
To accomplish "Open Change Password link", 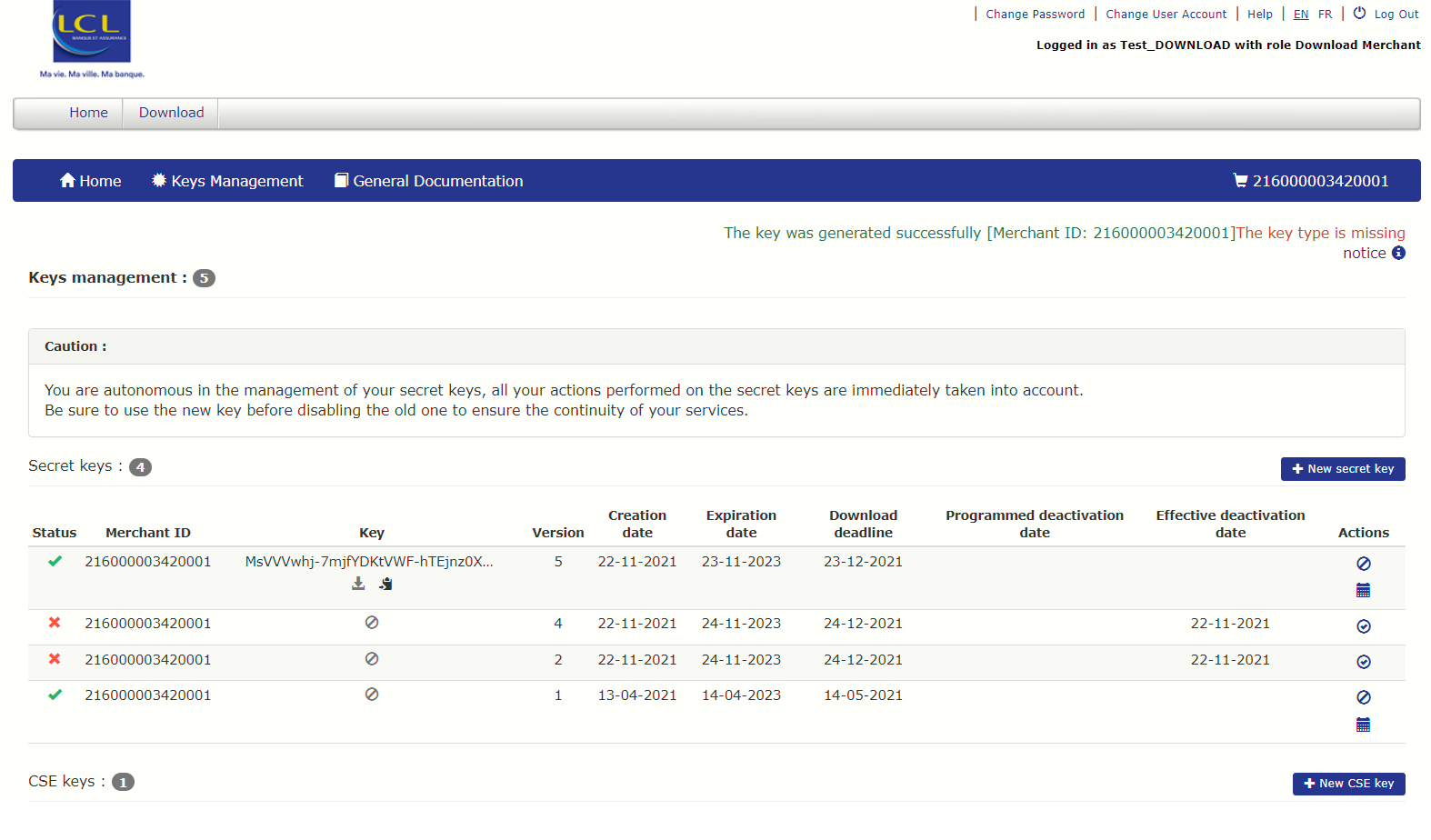I will [1036, 15].
